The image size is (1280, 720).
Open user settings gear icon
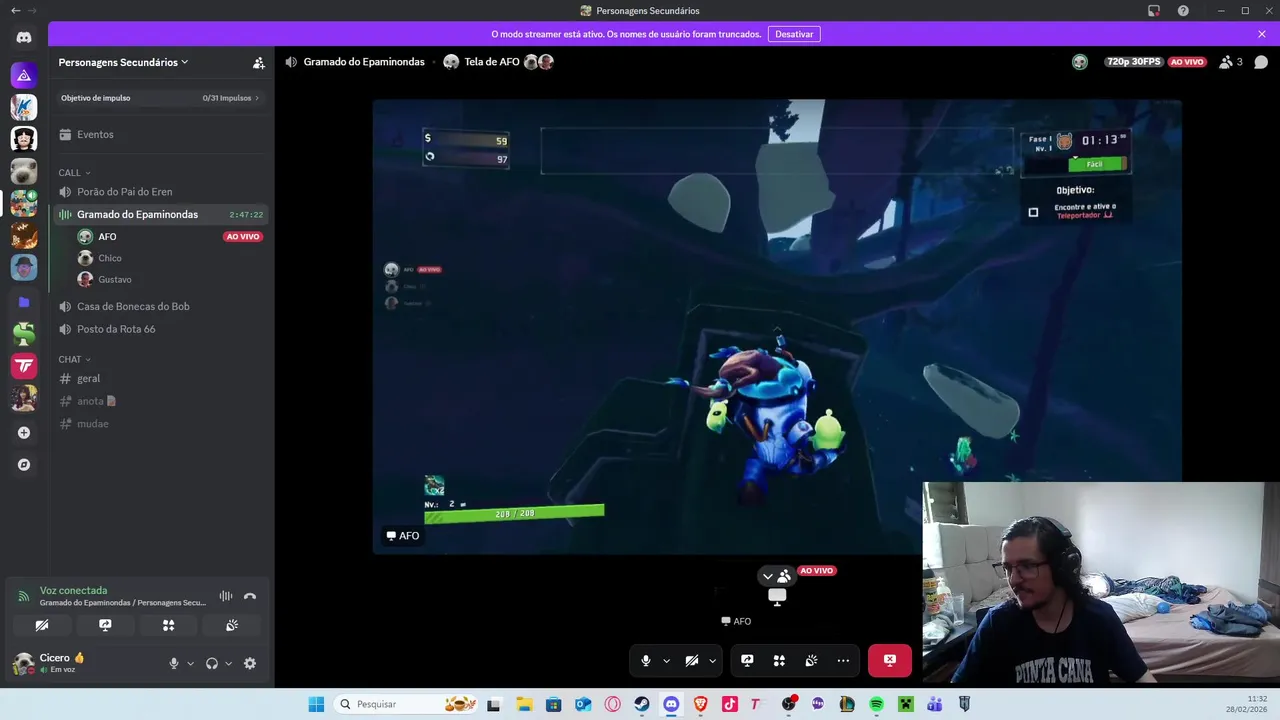[250, 663]
